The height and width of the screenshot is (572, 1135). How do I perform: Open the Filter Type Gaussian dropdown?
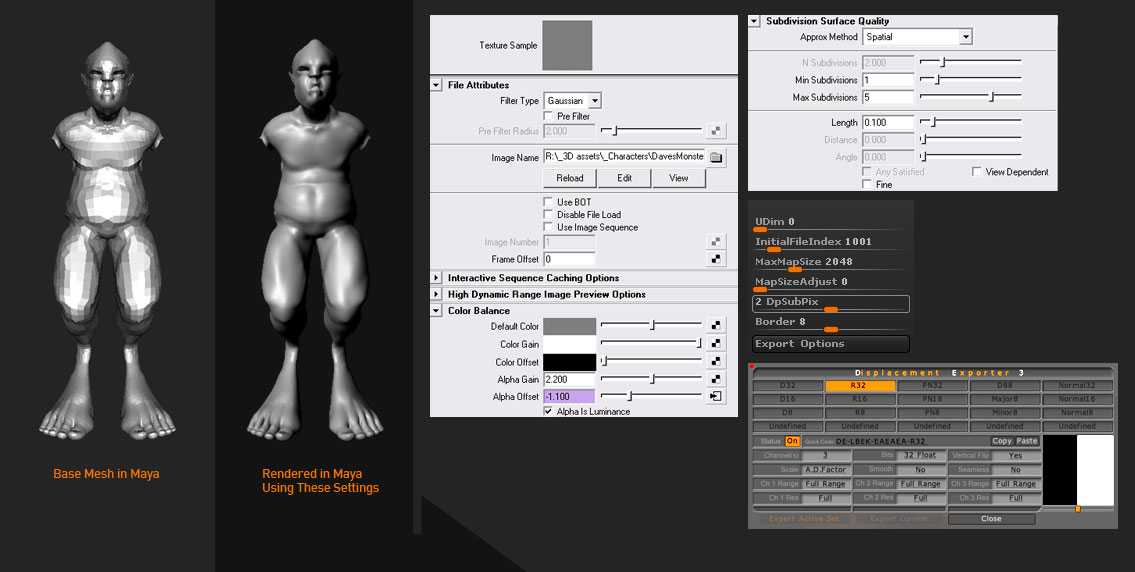click(x=573, y=101)
